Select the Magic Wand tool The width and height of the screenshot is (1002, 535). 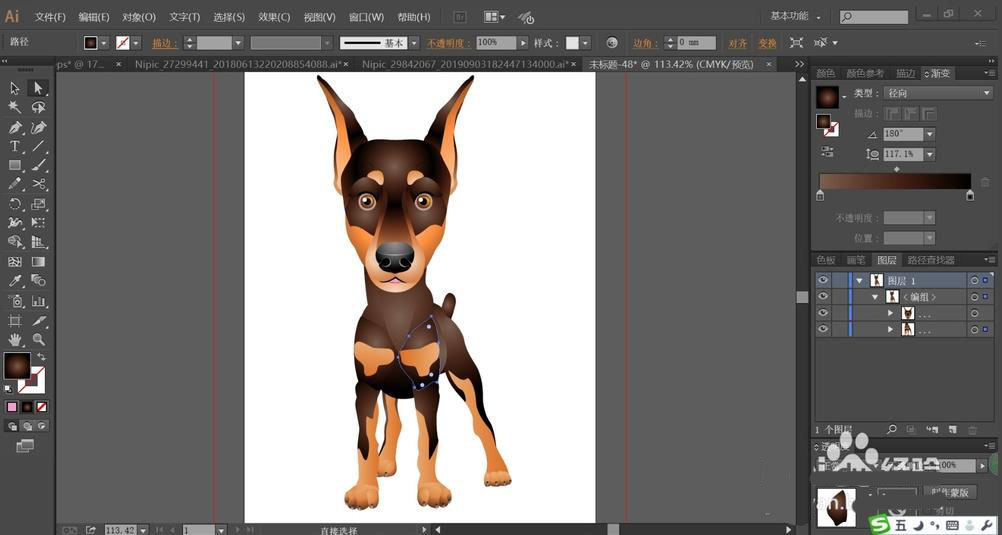pyautogui.click(x=15, y=107)
